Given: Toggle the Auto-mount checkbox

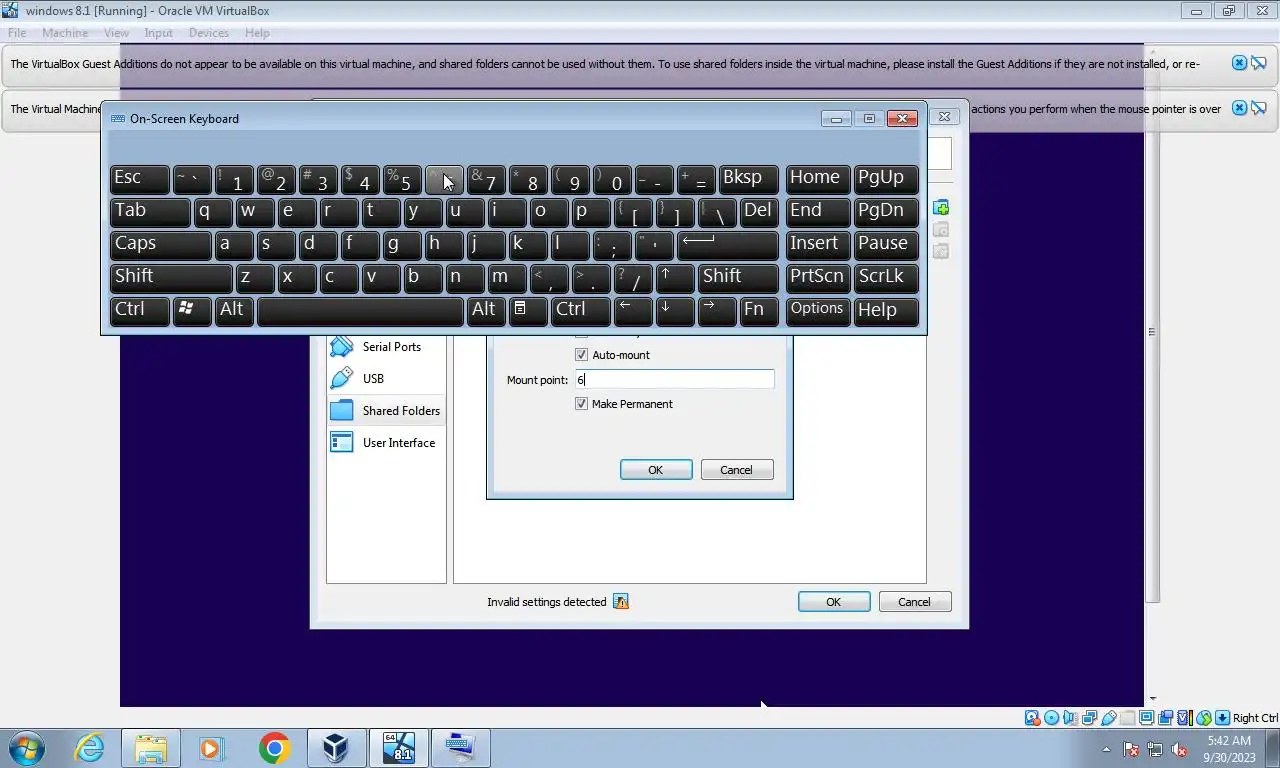Looking at the screenshot, I should [581, 355].
